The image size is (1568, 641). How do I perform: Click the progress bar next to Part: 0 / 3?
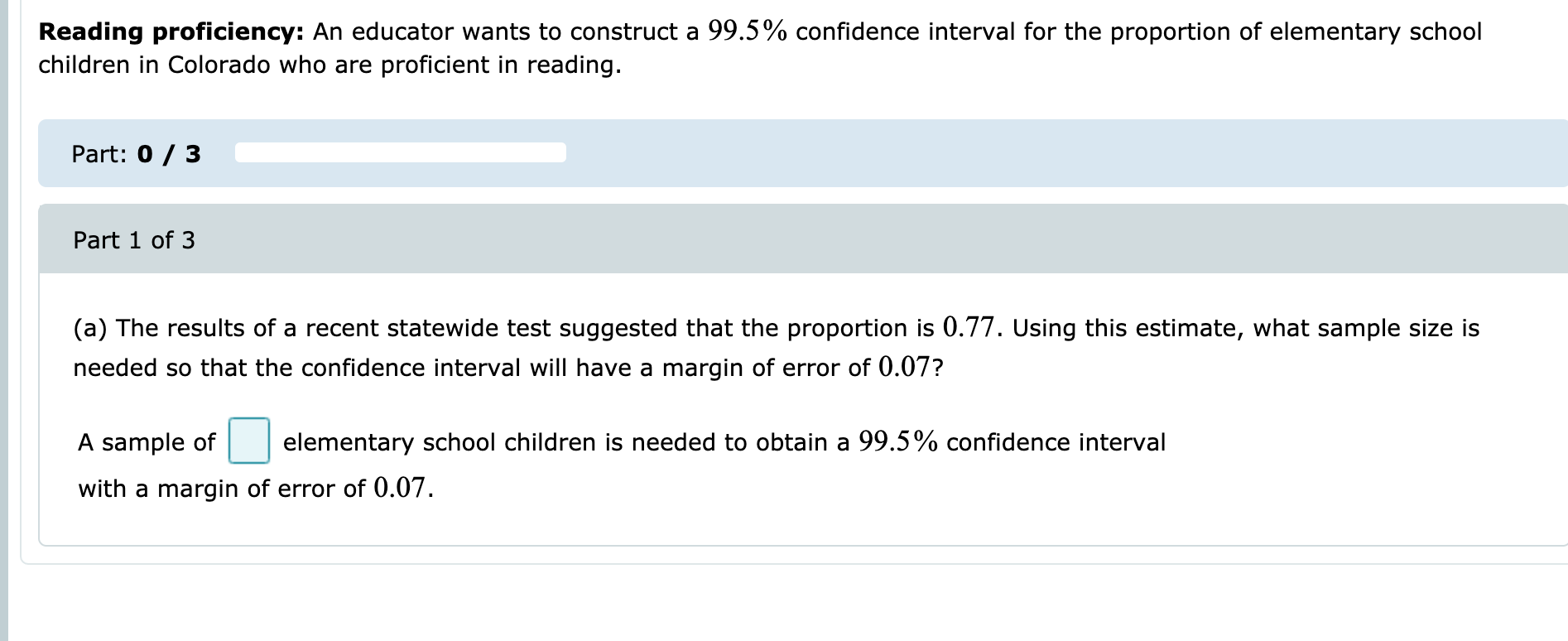pyautogui.click(x=400, y=152)
